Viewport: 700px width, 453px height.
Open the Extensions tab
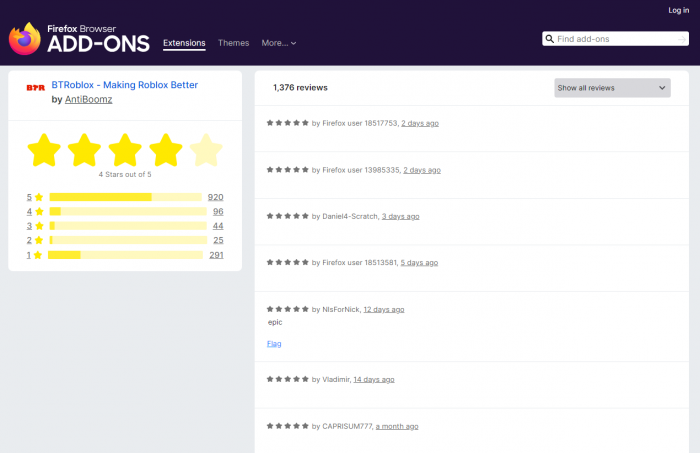click(x=184, y=43)
